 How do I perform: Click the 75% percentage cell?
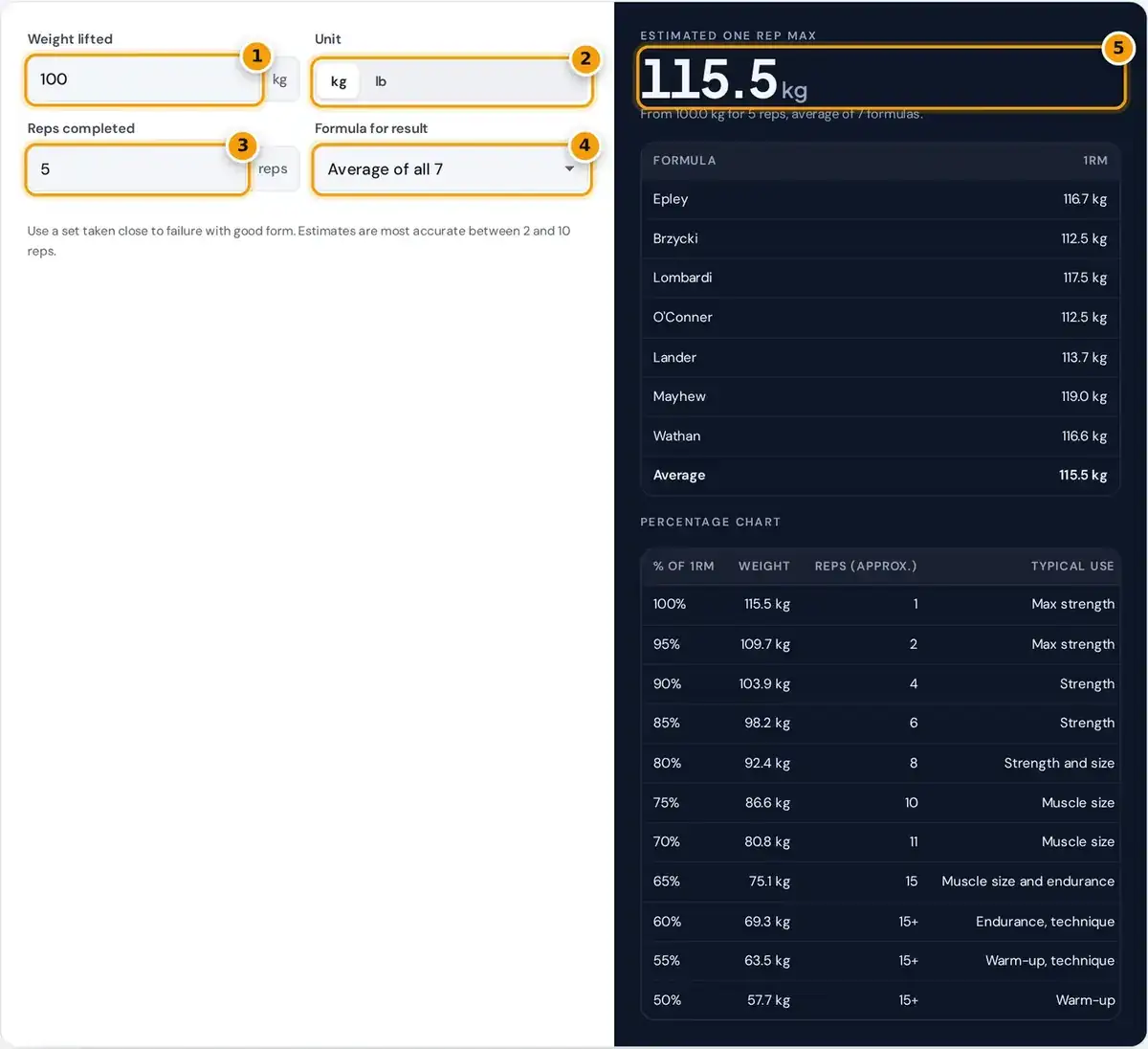click(x=666, y=802)
